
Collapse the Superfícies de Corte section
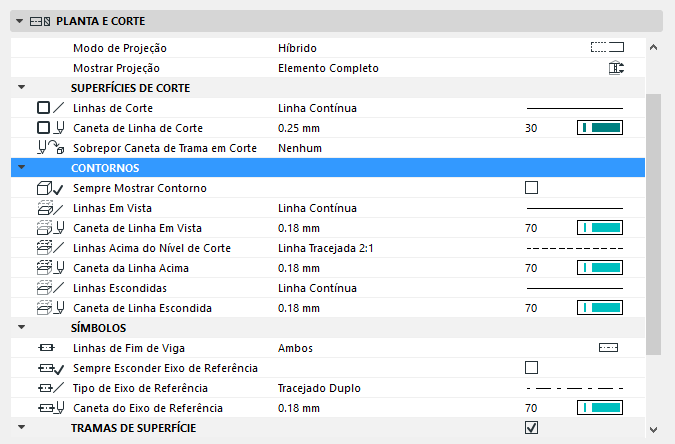[22, 88]
